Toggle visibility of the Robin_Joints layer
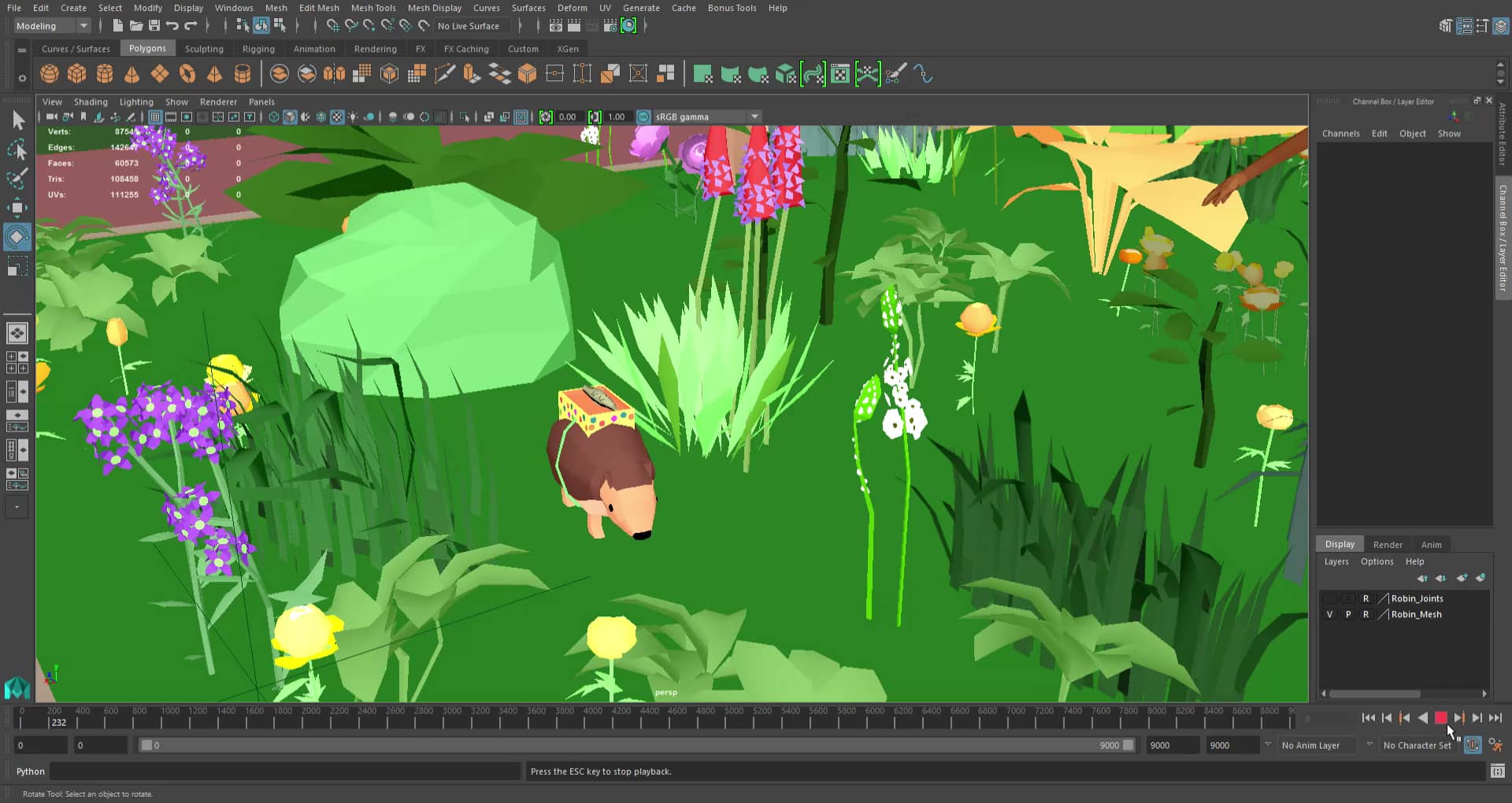 point(1329,598)
